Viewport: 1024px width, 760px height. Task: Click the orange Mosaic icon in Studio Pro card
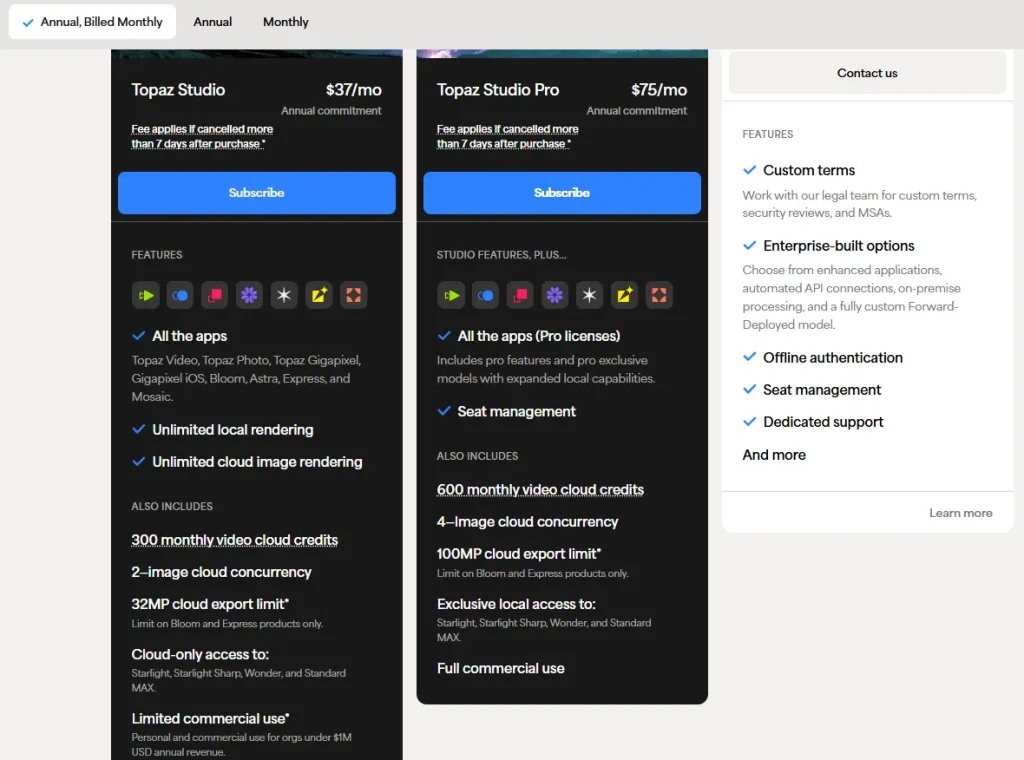pyautogui.click(x=658, y=295)
